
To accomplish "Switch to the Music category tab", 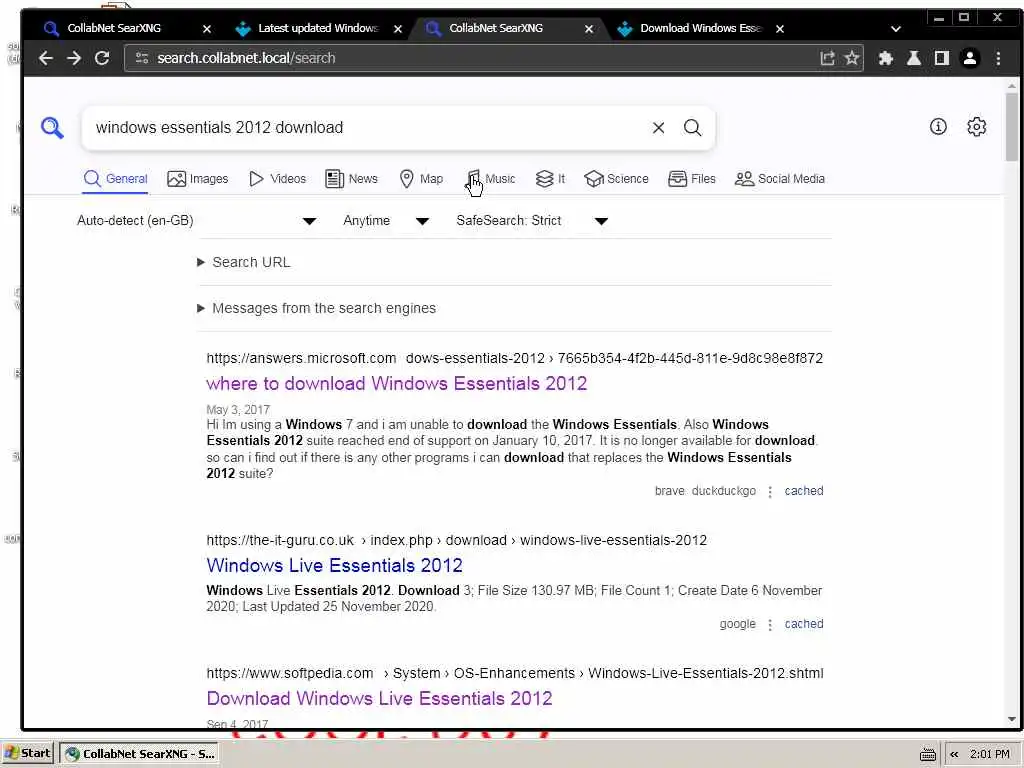I will click(x=491, y=179).
